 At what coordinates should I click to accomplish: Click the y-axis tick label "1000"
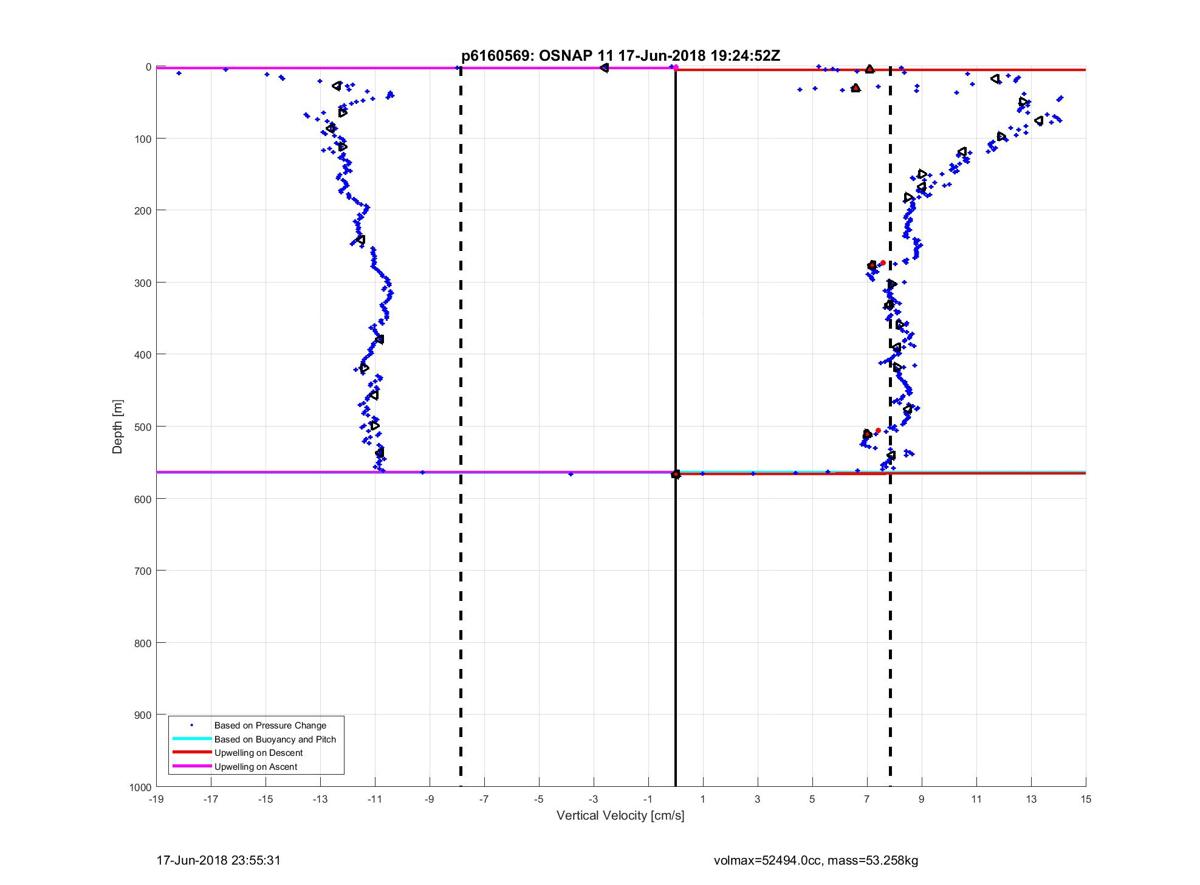(x=139, y=787)
